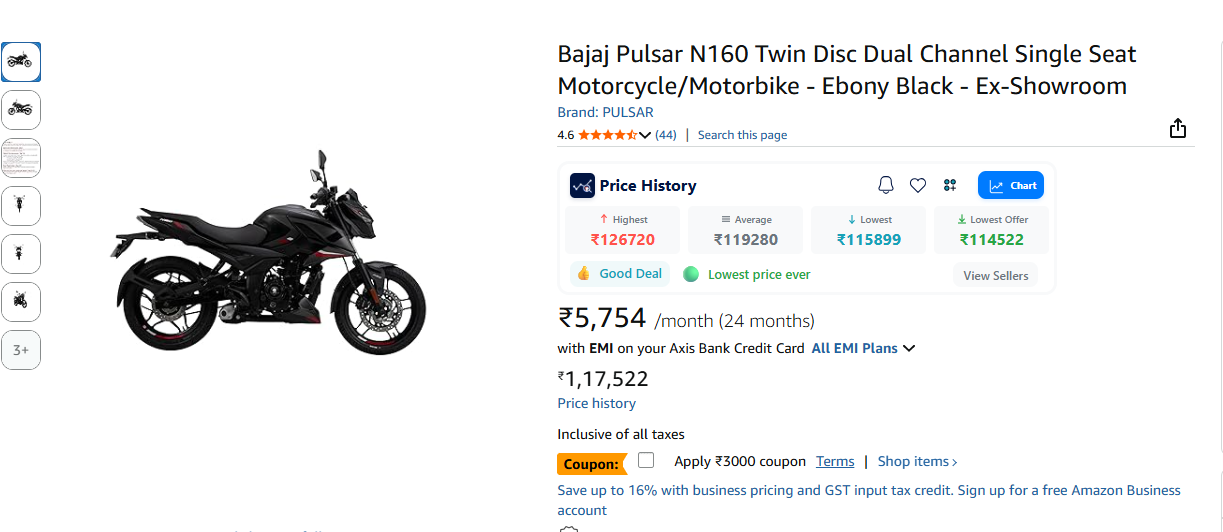Select the text specification sheet thumbnail
Image resolution: width=1223 pixels, height=532 pixels.
tap(21, 157)
